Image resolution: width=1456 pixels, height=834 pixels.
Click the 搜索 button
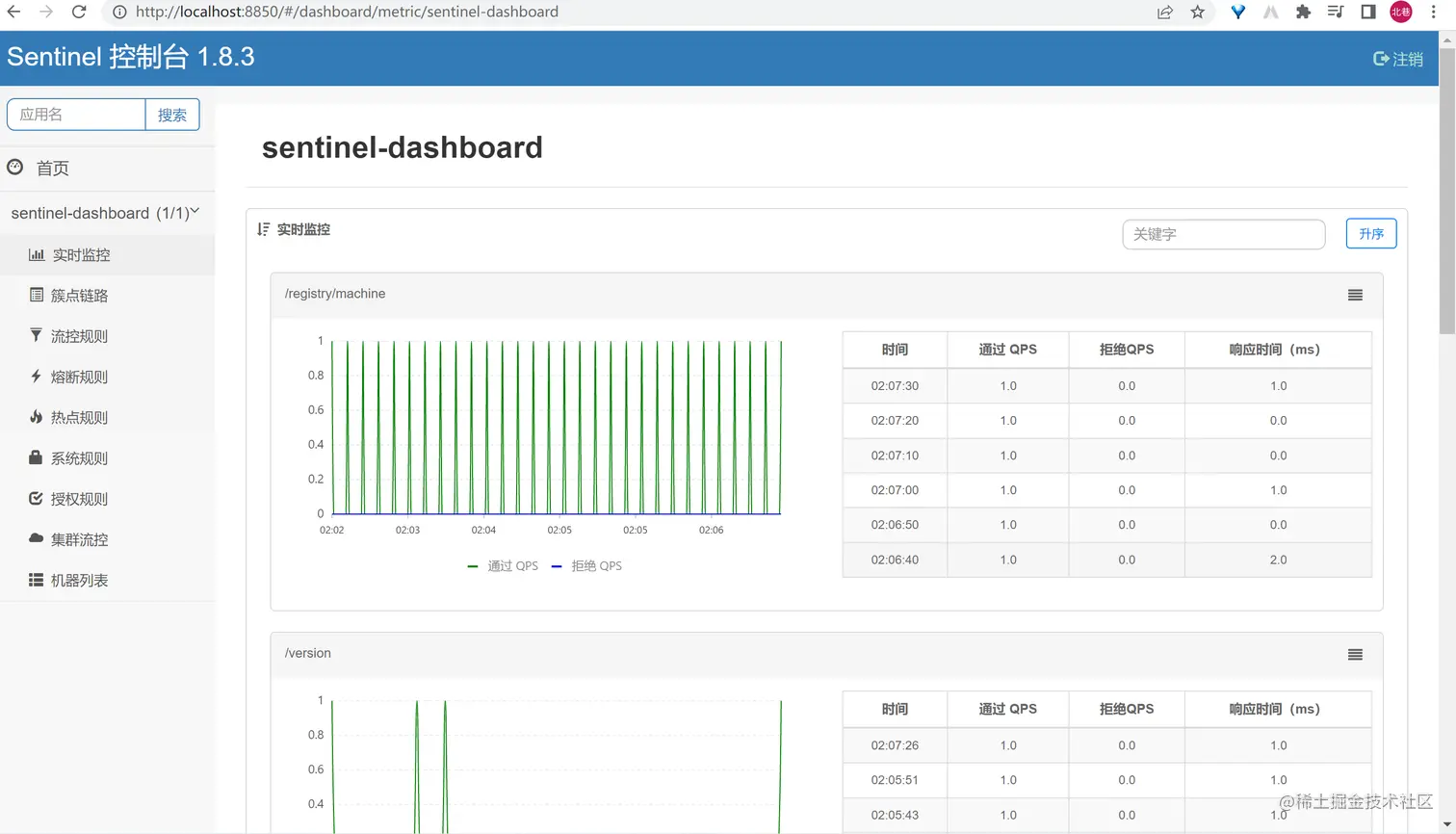172,115
